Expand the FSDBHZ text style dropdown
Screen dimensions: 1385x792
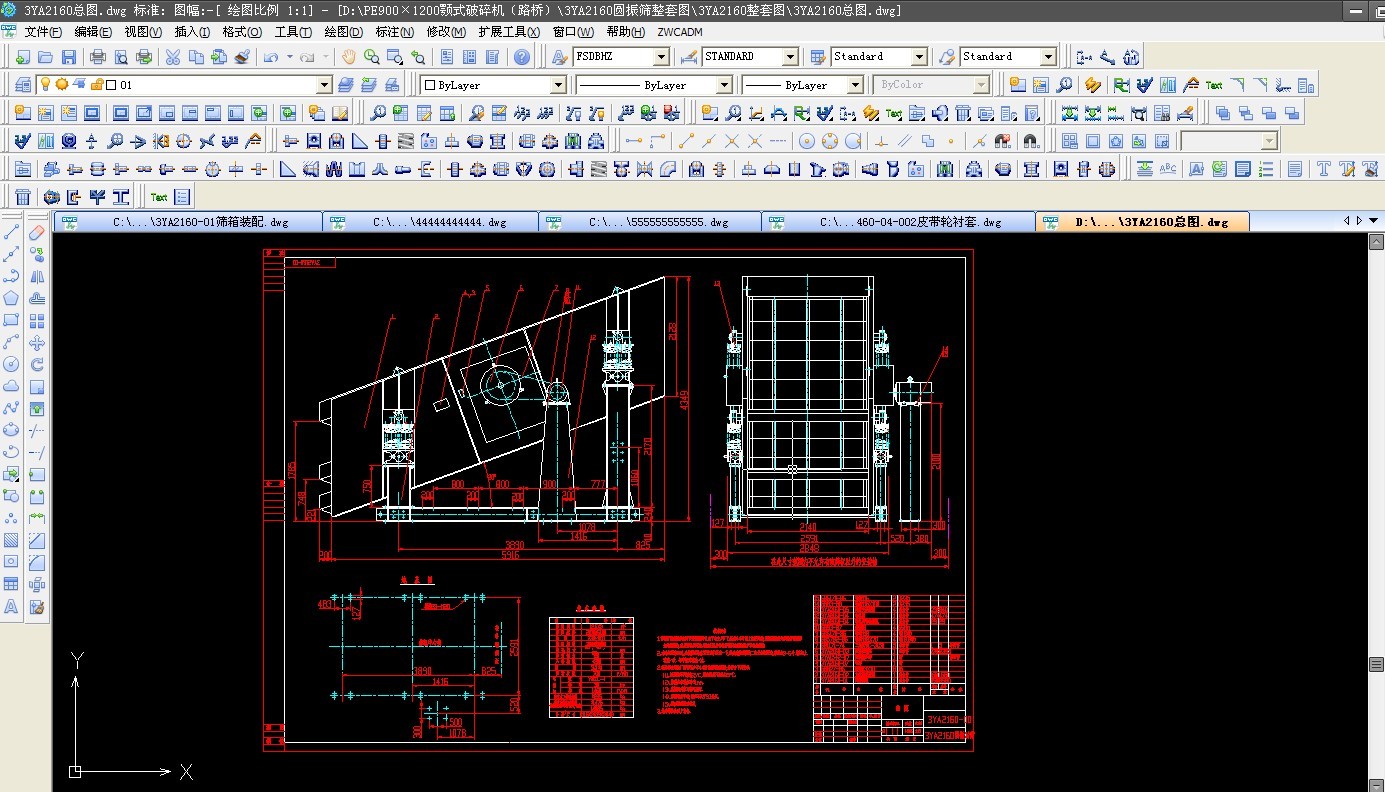(x=660, y=57)
